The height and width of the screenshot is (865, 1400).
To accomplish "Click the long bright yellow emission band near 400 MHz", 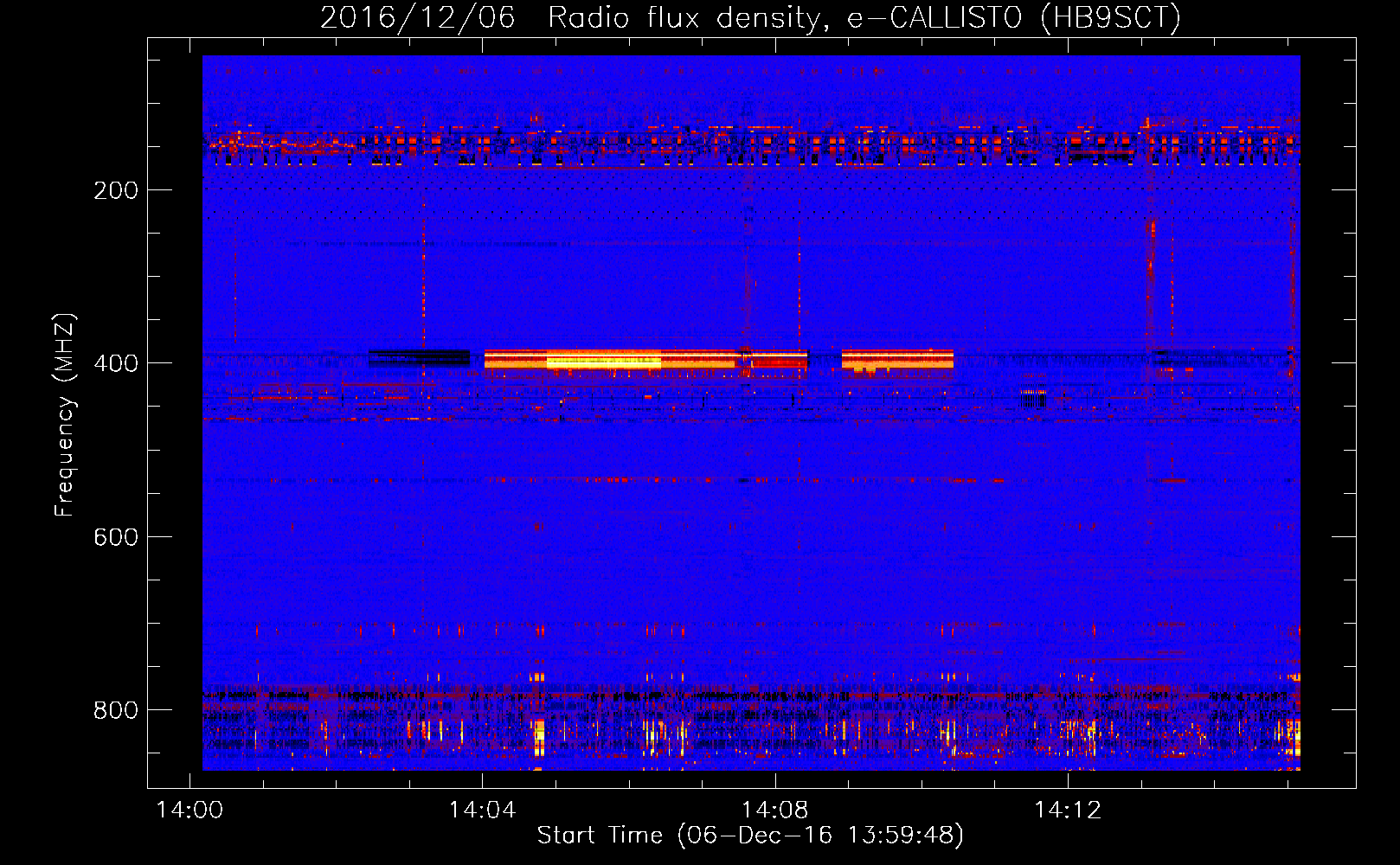I will pos(645,359).
